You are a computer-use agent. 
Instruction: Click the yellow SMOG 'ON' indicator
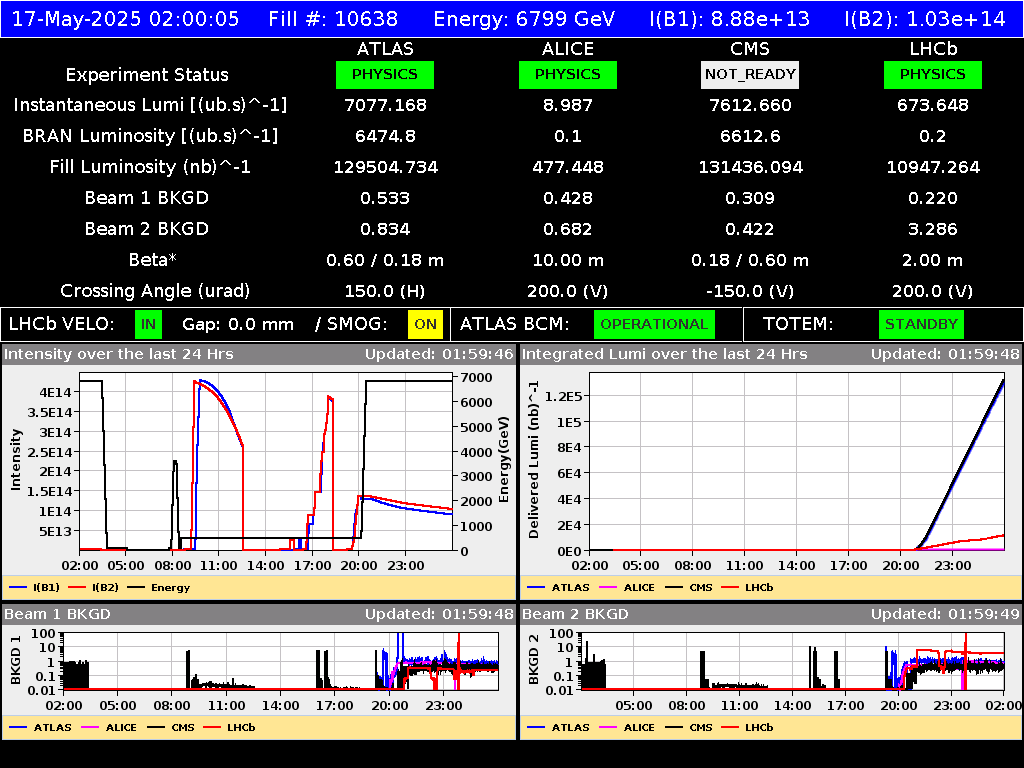pos(425,325)
